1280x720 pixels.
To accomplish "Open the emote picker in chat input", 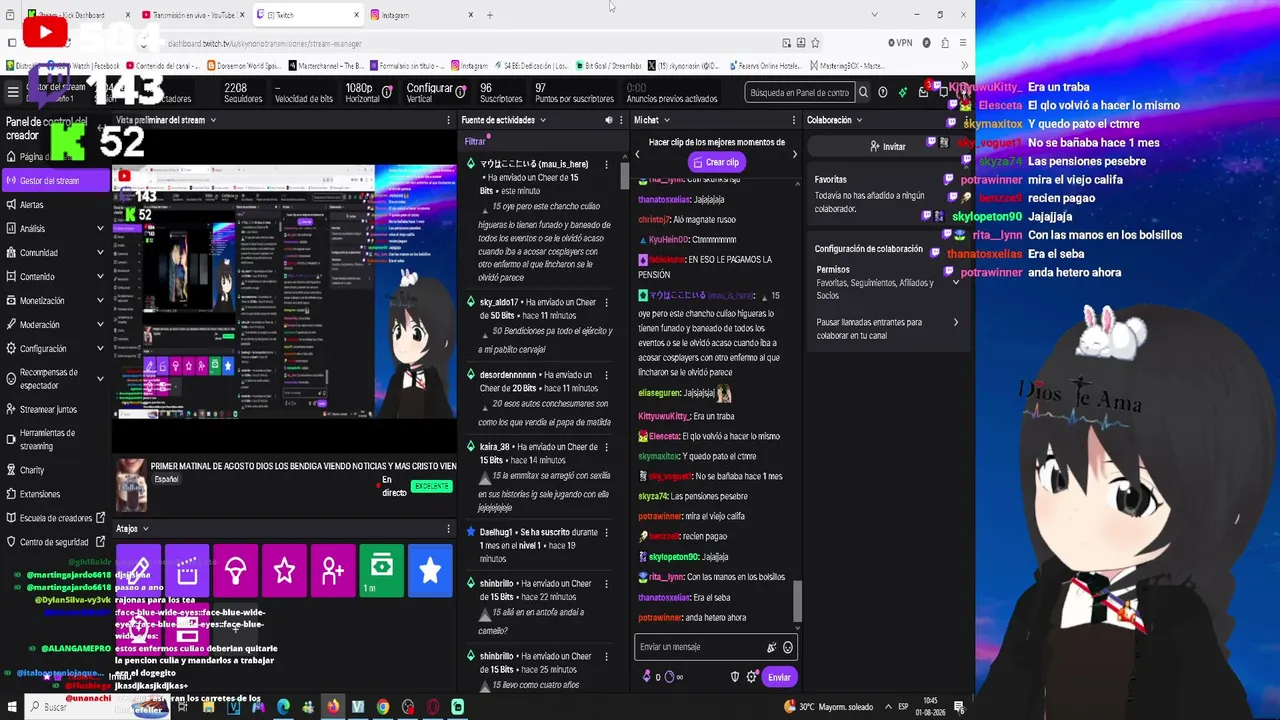I will click(x=788, y=647).
